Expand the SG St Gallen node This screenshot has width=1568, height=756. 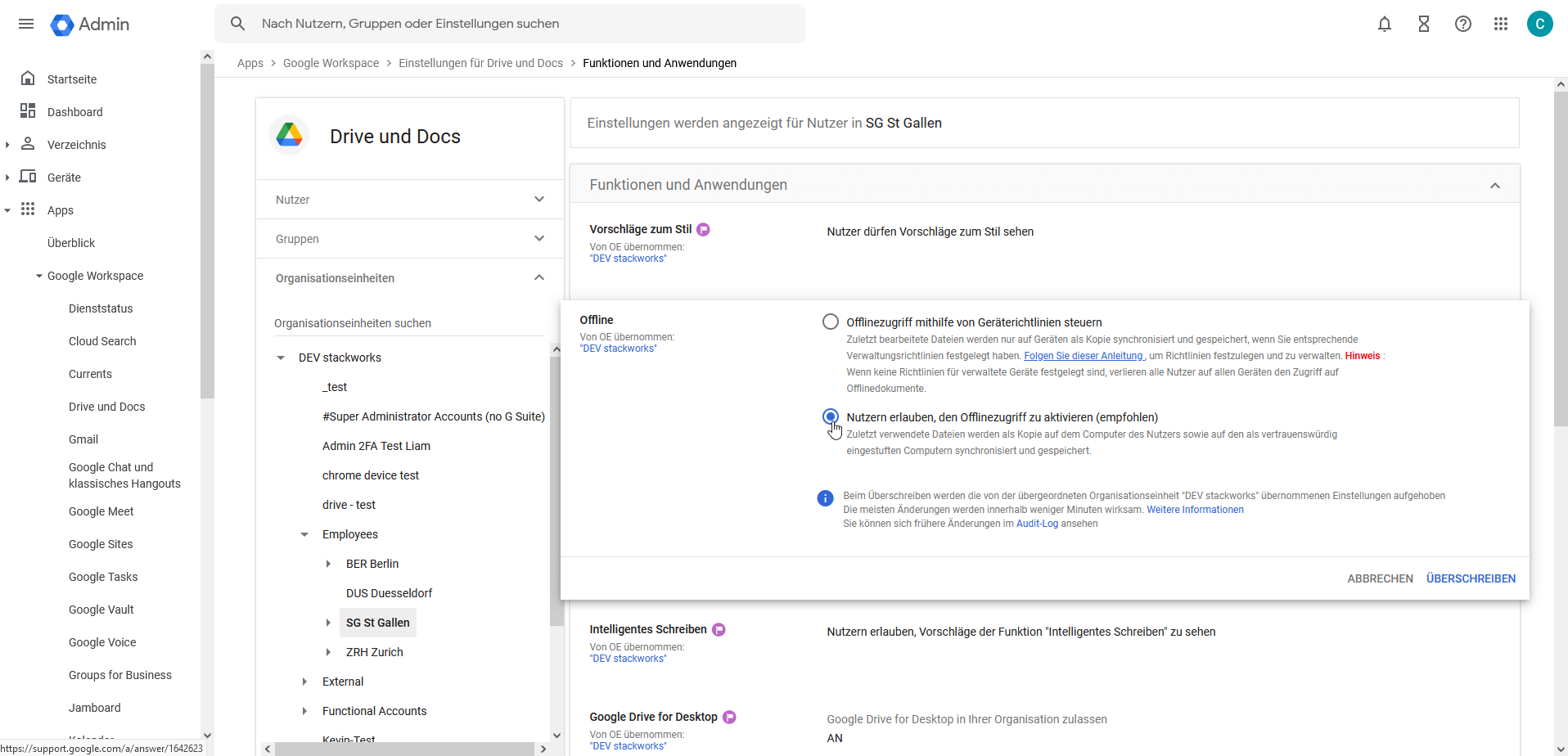point(328,623)
